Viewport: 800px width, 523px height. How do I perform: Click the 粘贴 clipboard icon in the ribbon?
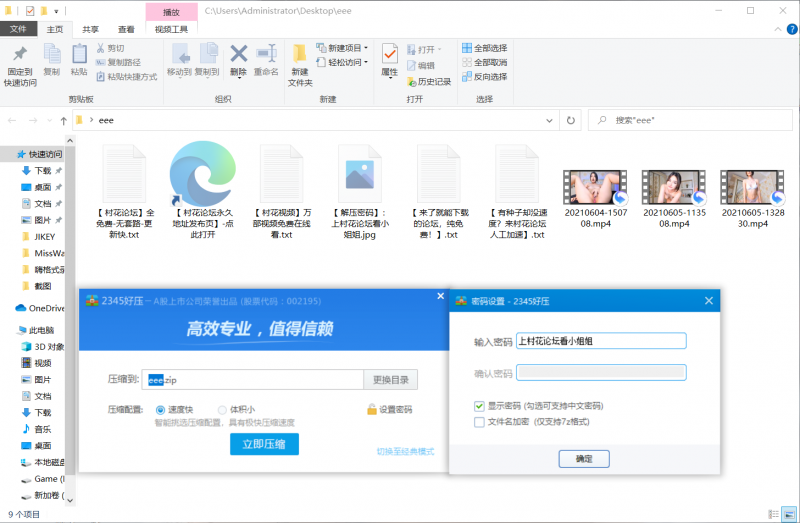(79, 54)
